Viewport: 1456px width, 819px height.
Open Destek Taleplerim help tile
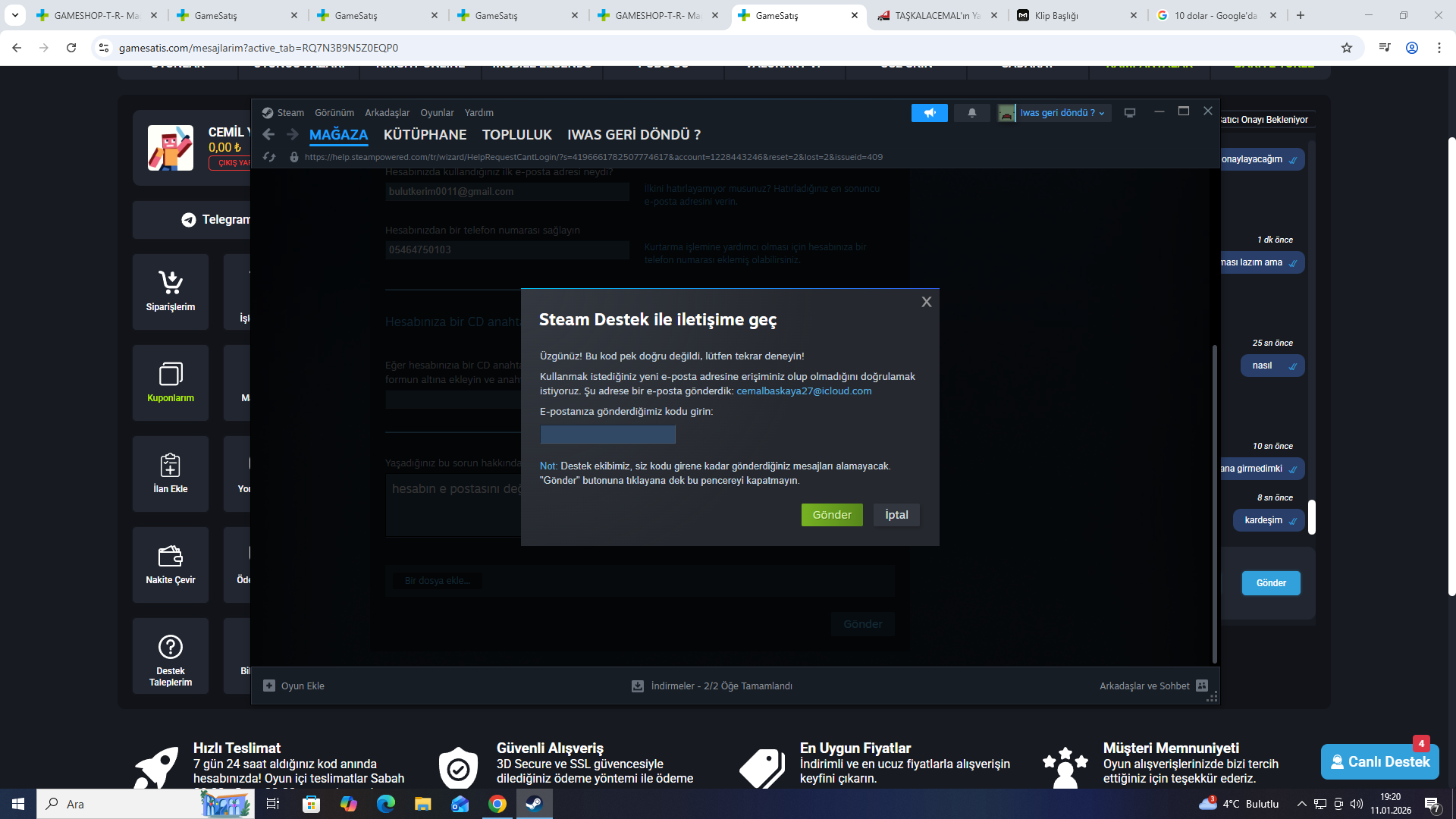(171, 656)
